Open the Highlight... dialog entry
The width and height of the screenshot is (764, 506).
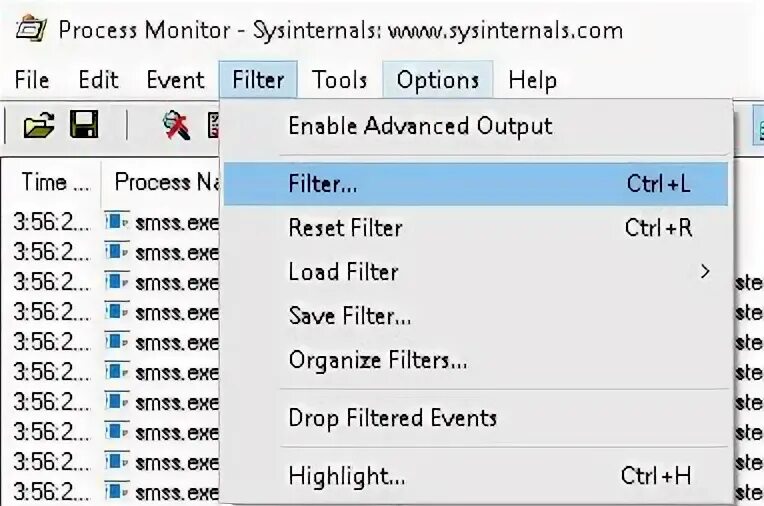(x=346, y=475)
